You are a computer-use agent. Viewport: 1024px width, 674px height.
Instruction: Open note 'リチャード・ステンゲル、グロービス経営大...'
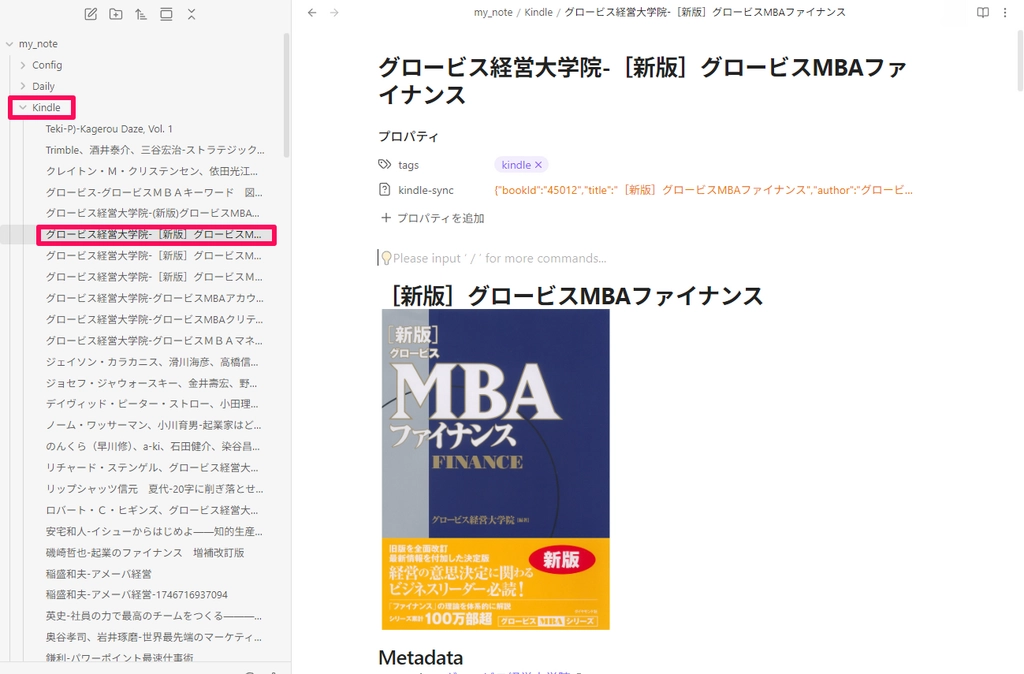[152, 468]
